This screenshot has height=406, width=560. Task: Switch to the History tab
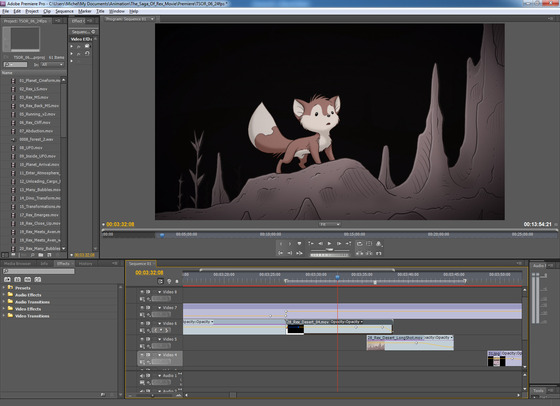pyautogui.click(x=85, y=264)
